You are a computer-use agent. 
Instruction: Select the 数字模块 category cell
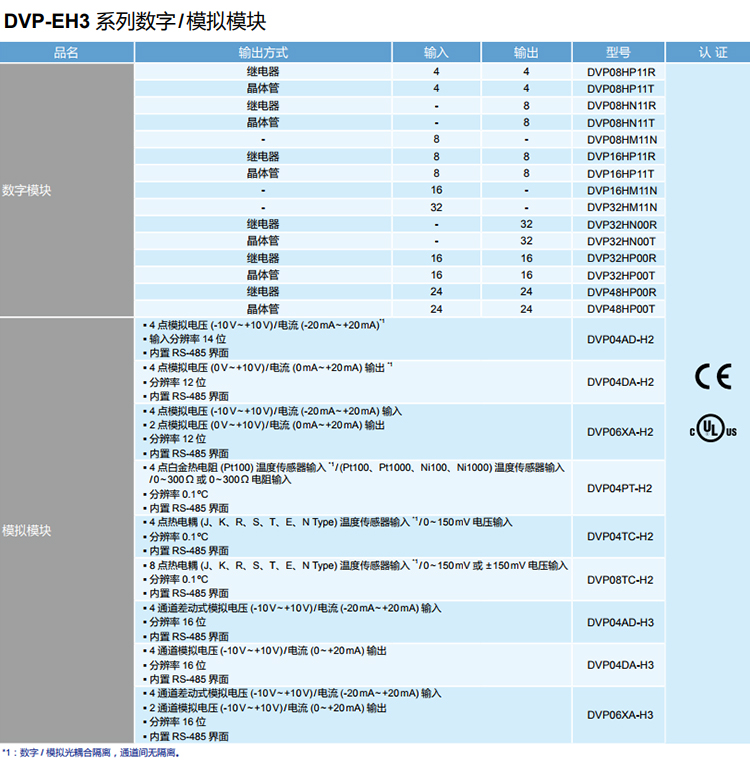coord(67,190)
